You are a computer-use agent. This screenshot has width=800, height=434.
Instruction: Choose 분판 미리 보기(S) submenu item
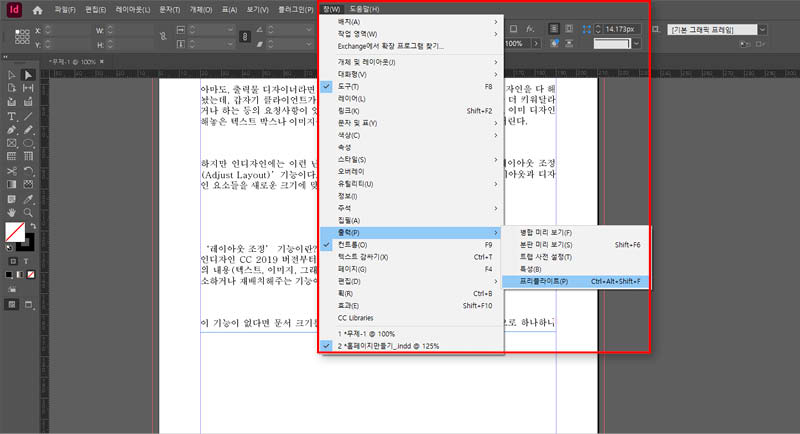pos(576,245)
